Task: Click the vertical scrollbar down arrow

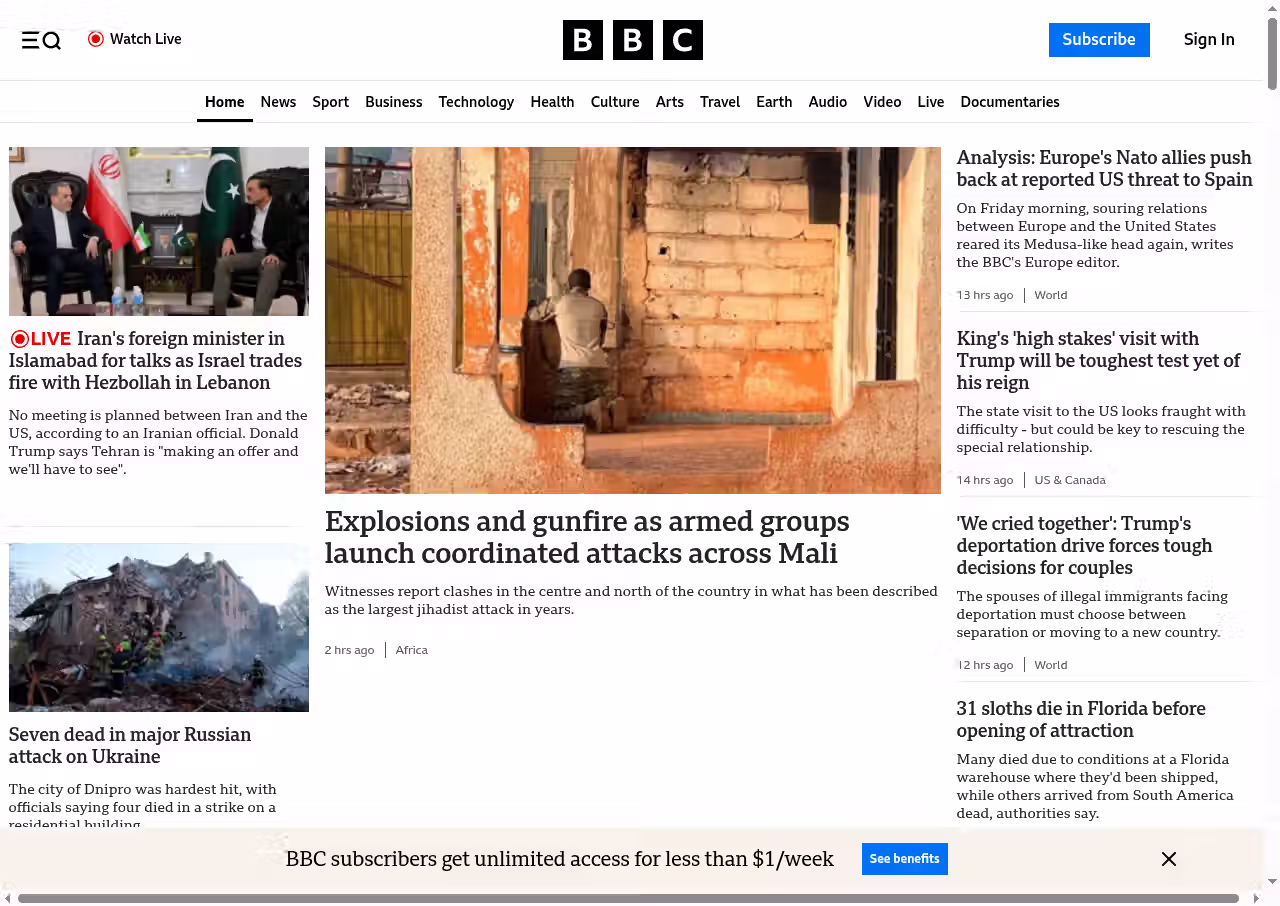Action: coord(1272,881)
